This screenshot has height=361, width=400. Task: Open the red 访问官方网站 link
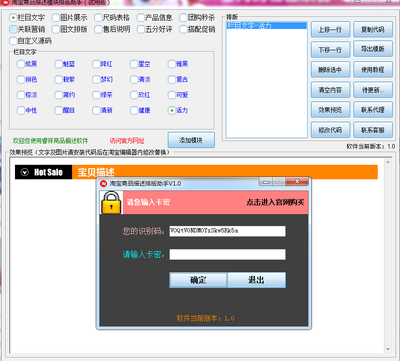coord(127,141)
